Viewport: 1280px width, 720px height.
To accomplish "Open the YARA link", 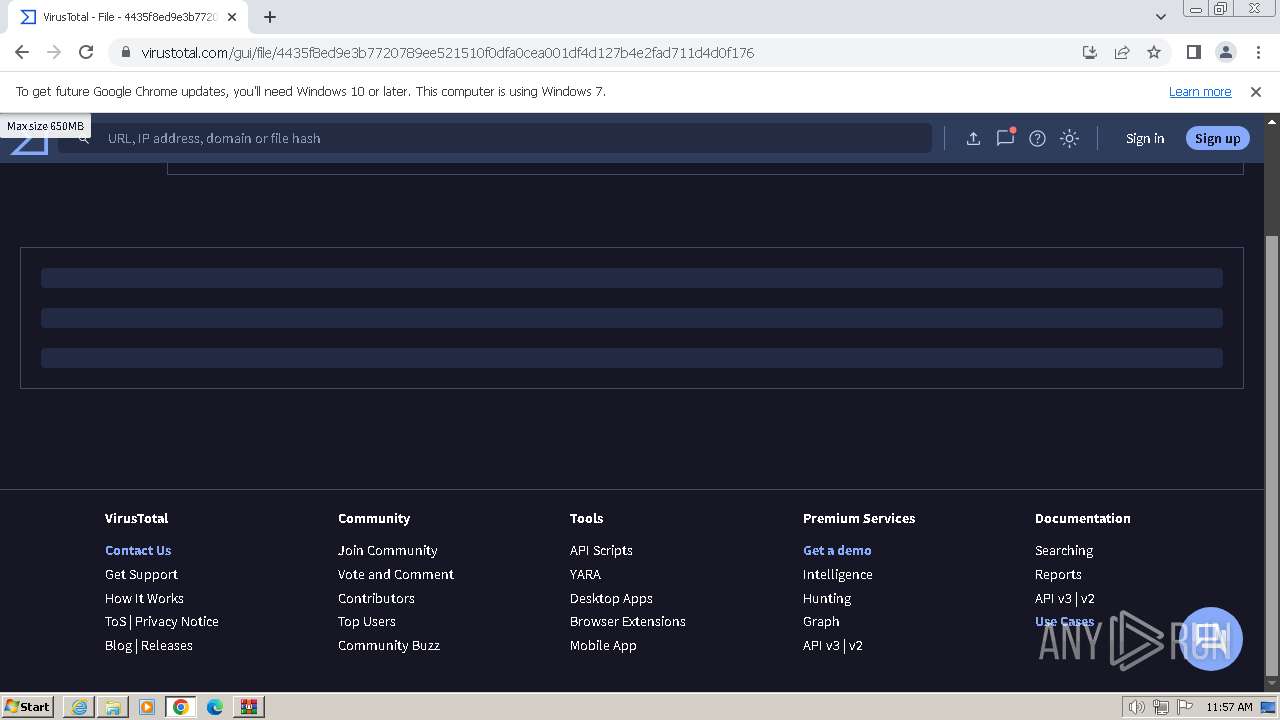I will pyautogui.click(x=585, y=574).
